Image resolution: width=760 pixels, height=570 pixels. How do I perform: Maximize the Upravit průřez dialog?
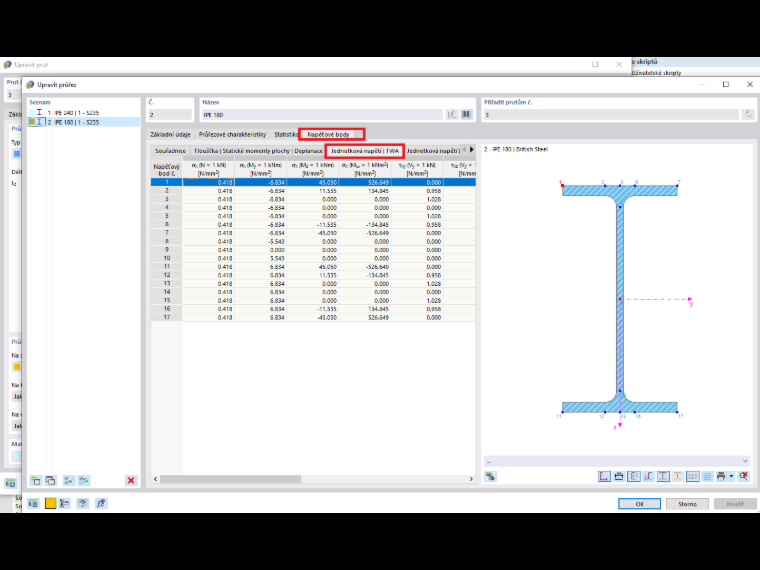[x=726, y=84]
